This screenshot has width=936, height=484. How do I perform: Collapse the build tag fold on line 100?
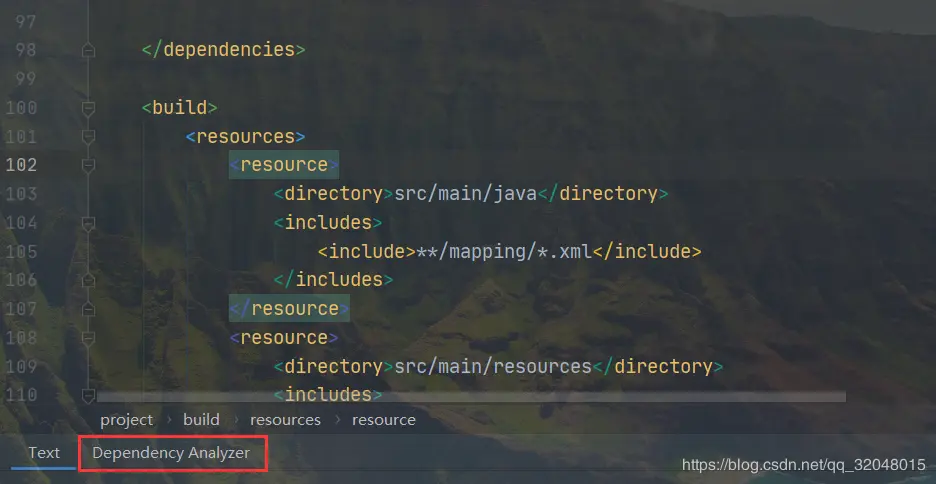click(x=88, y=109)
